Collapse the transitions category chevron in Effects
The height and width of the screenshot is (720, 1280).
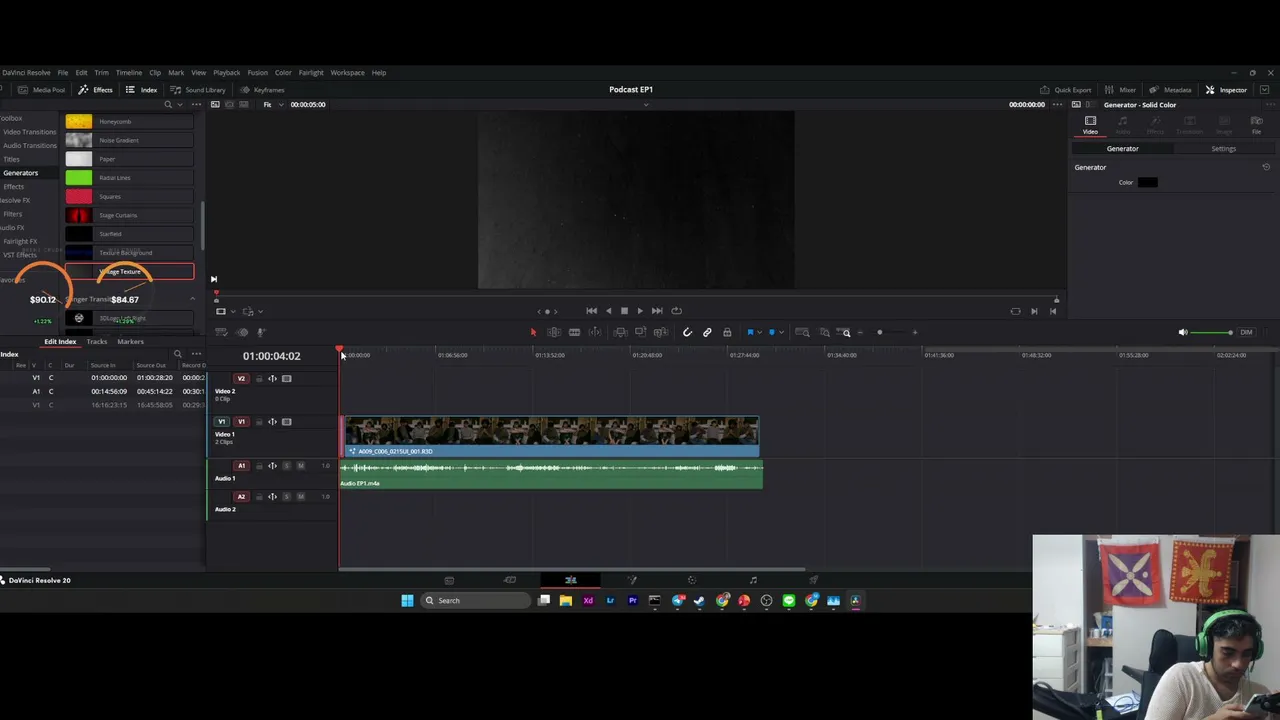point(192,299)
